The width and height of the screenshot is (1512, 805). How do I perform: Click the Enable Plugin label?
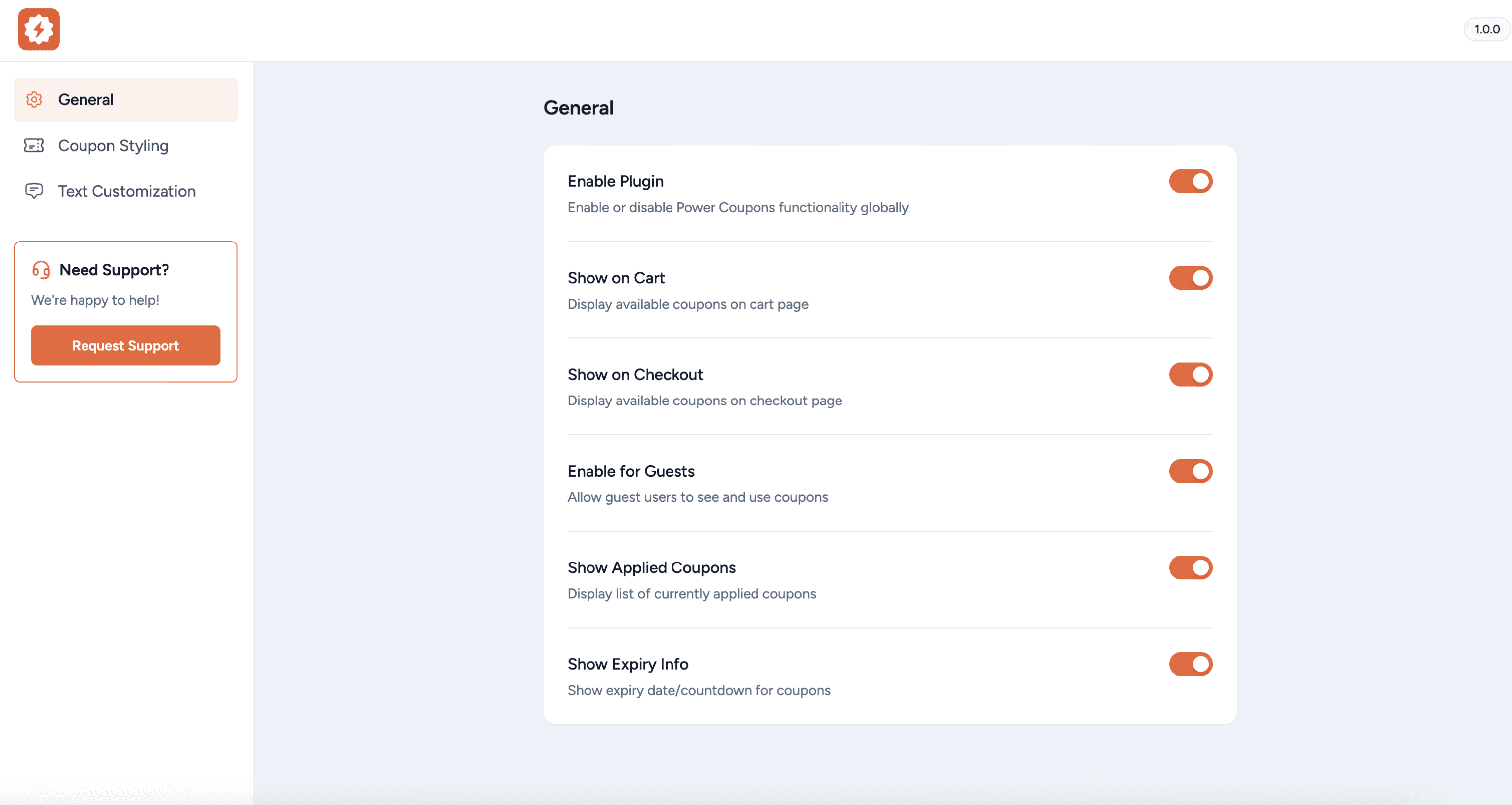[615, 181]
